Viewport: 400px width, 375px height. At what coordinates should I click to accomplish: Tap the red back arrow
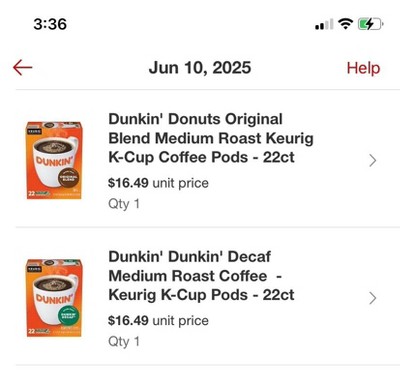(x=23, y=68)
